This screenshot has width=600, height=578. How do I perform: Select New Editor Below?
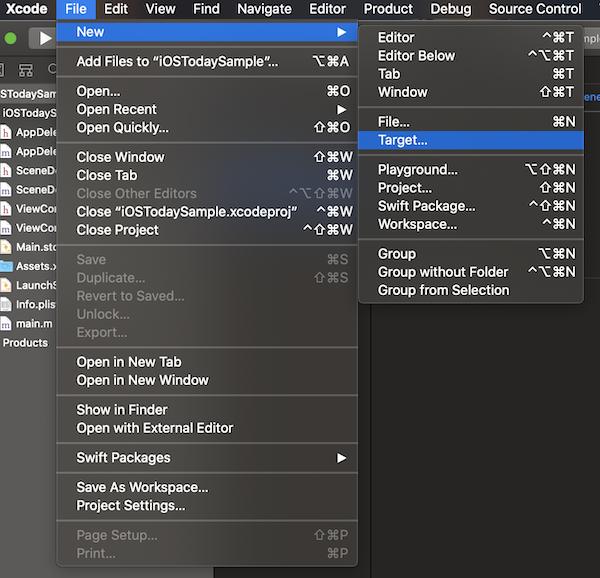coord(471,56)
